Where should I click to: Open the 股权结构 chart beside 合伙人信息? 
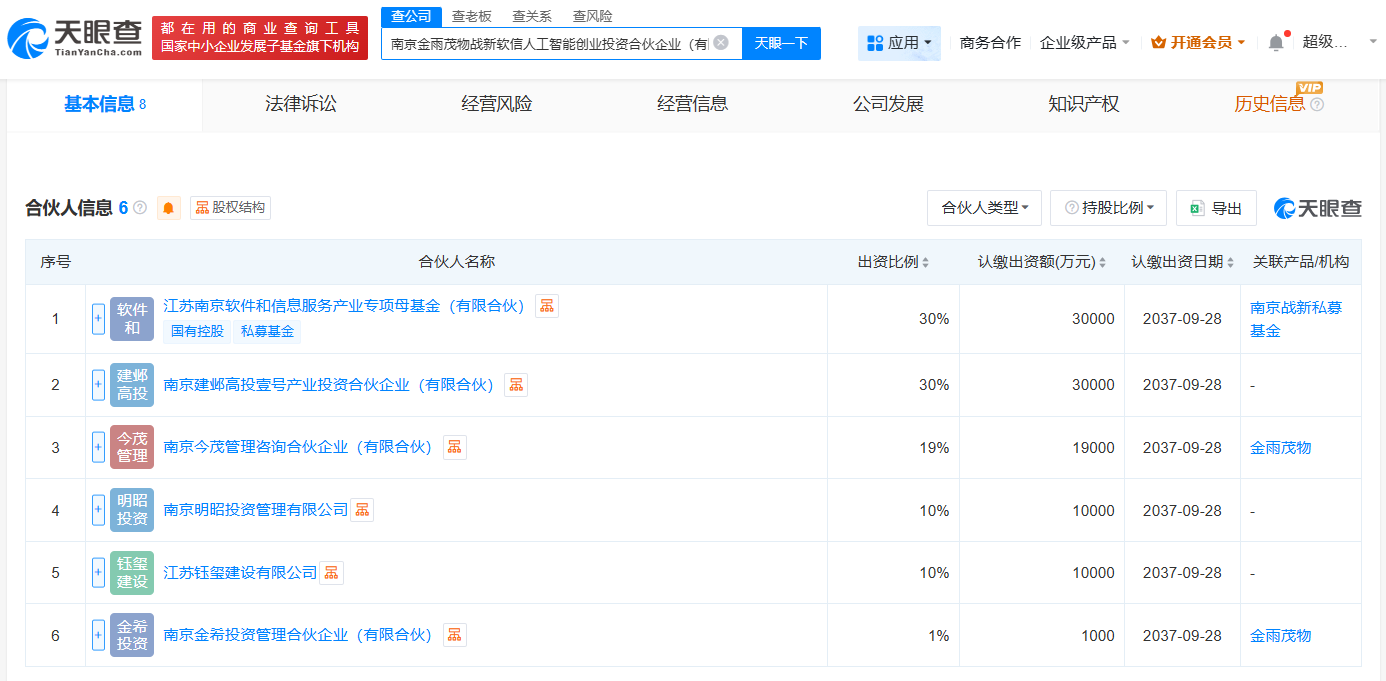click(x=230, y=207)
